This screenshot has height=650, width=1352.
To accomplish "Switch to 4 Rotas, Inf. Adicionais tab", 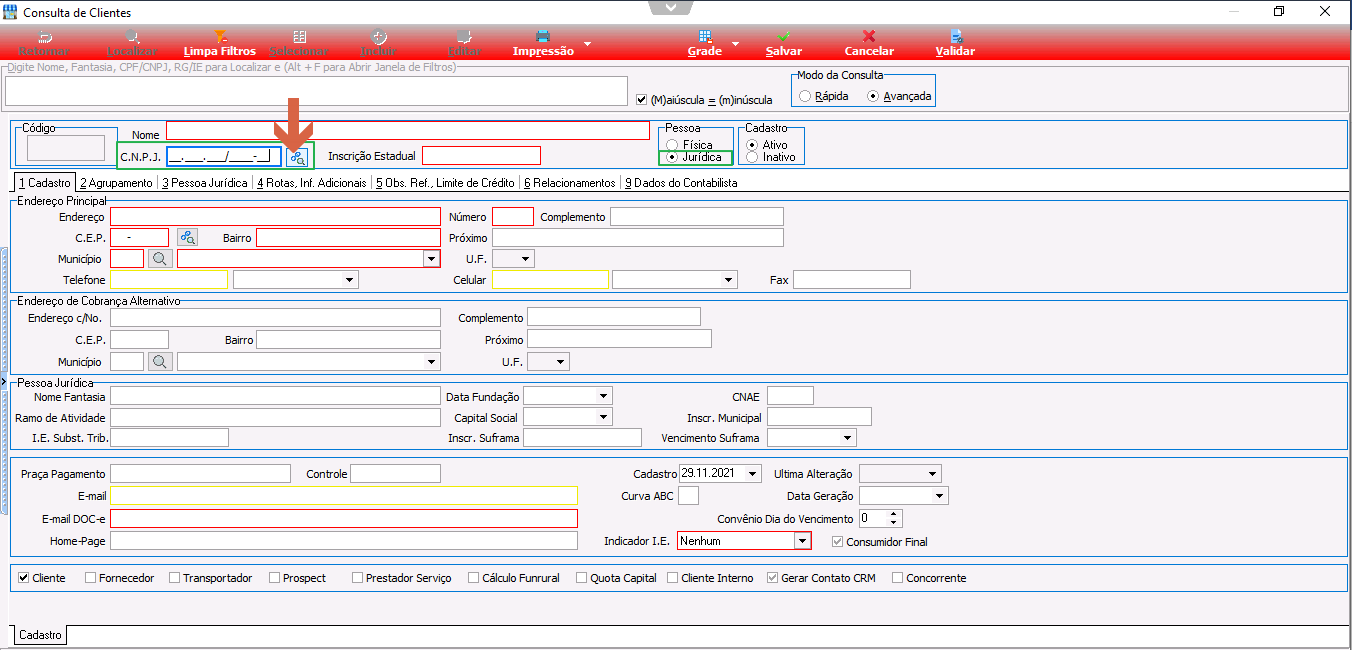I will click(x=311, y=183).
